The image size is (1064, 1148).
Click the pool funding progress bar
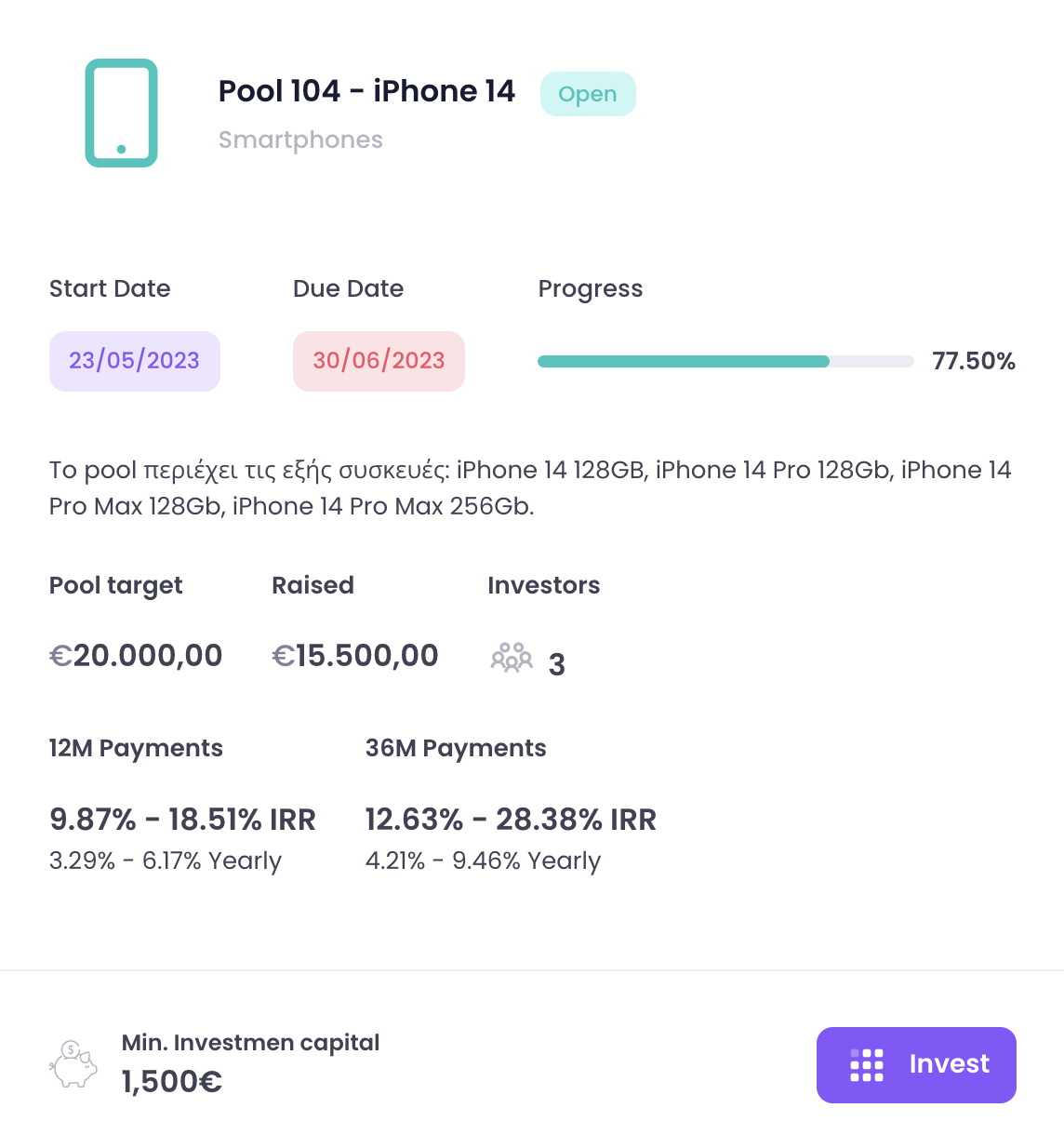(725, 361)
